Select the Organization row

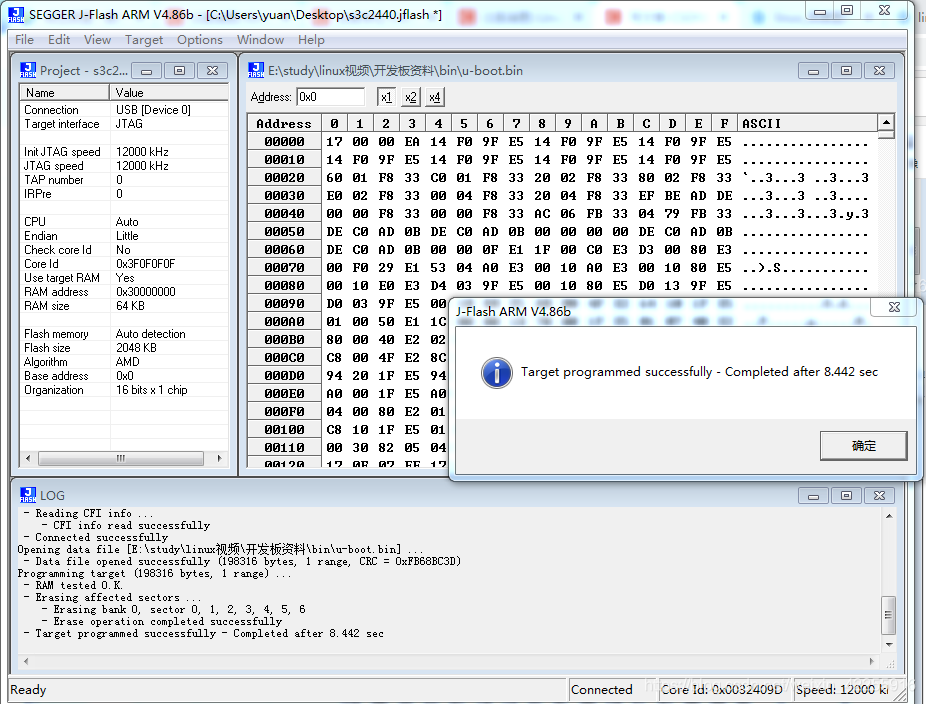tap(124, 390)
